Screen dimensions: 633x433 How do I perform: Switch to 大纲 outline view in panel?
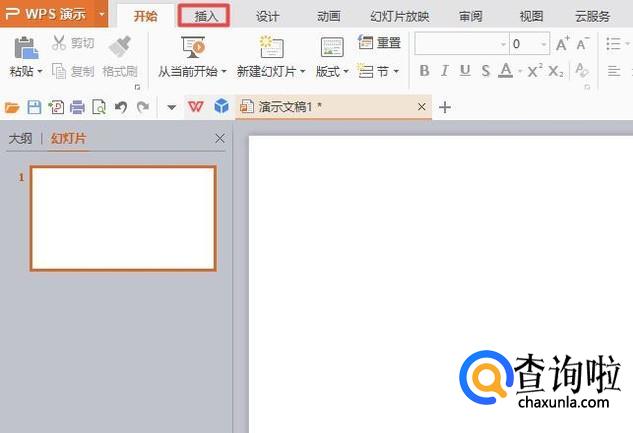tap(20, 139)
